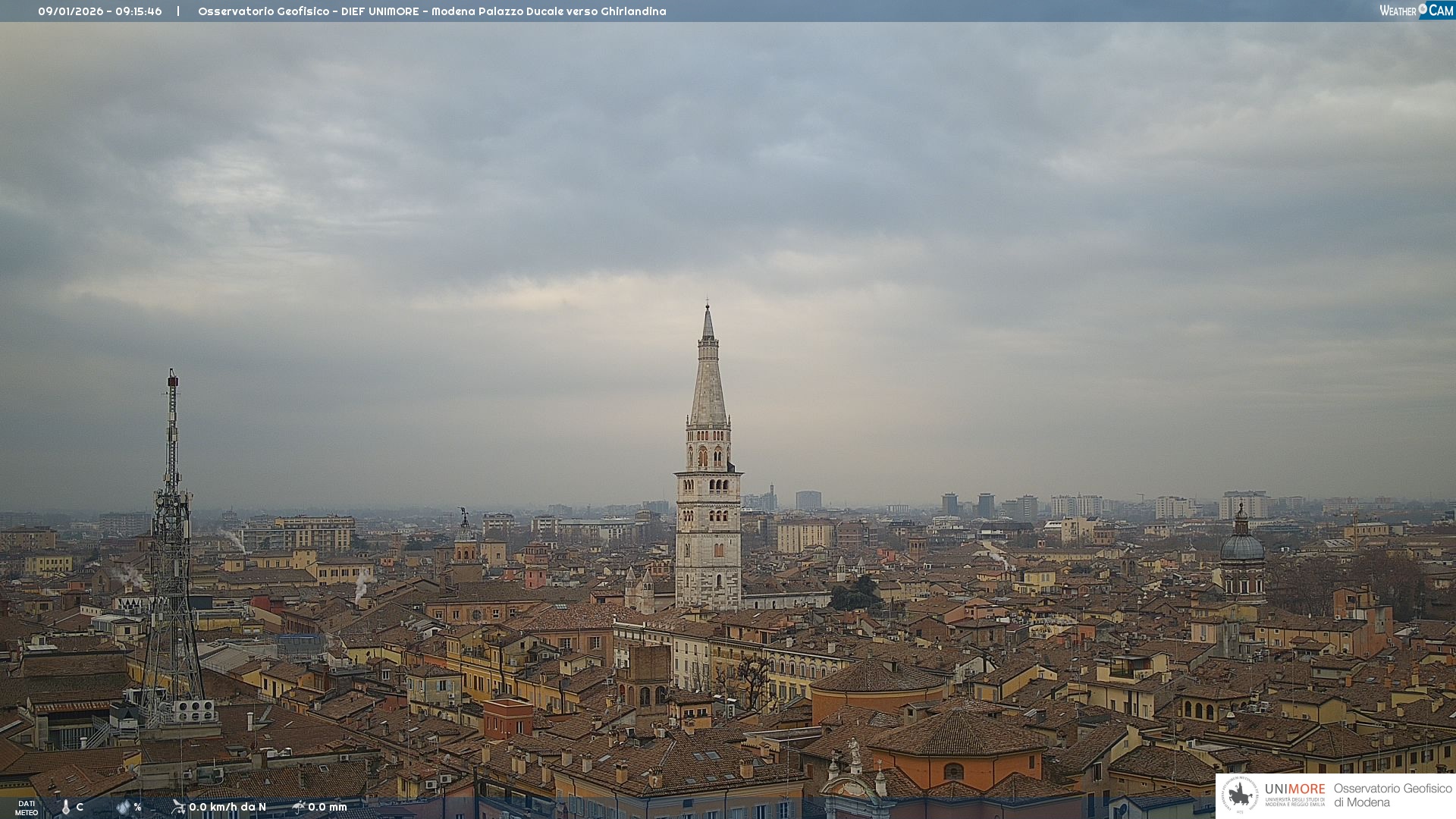The image size is (1456, 819).
Task: Click the temperature C unit label
Action: click(x=80, y=808)
